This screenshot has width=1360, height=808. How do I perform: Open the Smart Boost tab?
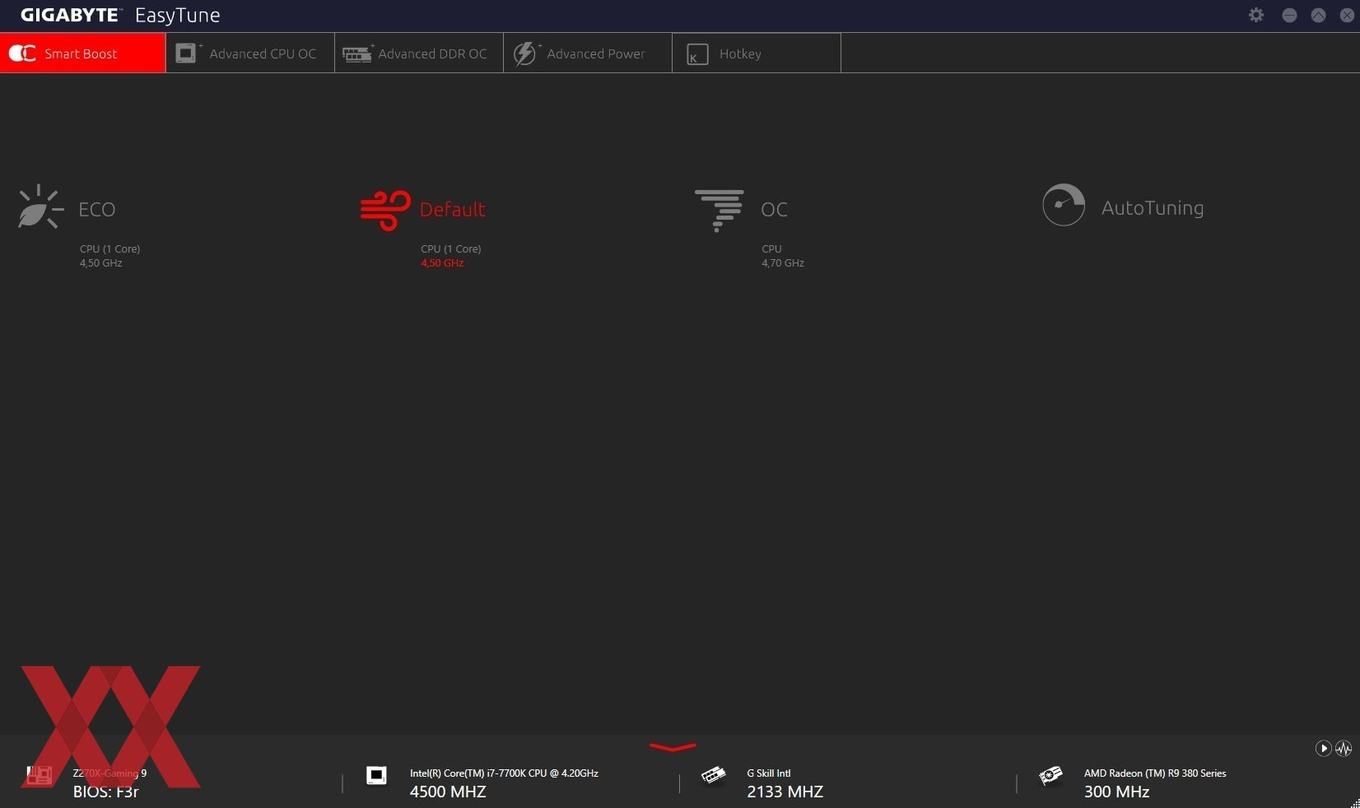83,53
